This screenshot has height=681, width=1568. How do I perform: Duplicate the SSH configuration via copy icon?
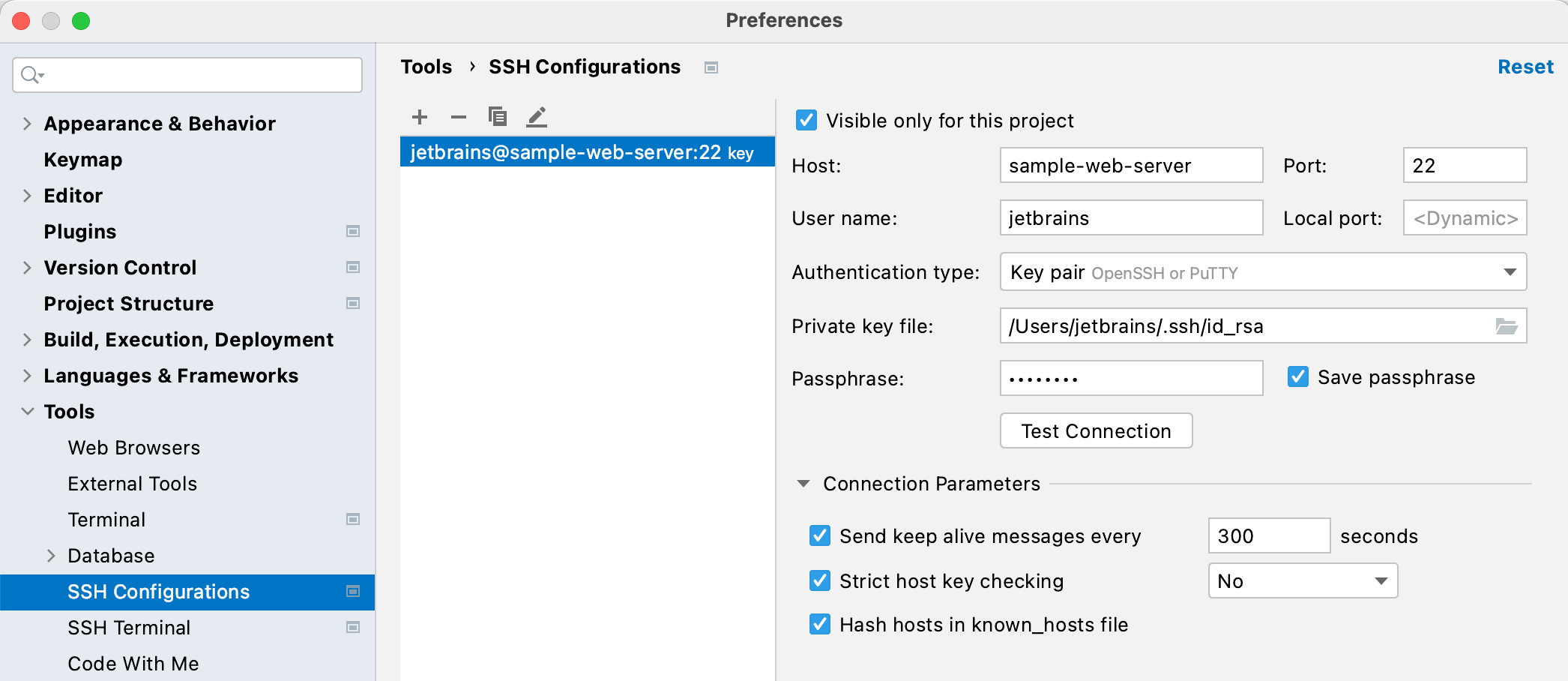[x=498, y=117]
